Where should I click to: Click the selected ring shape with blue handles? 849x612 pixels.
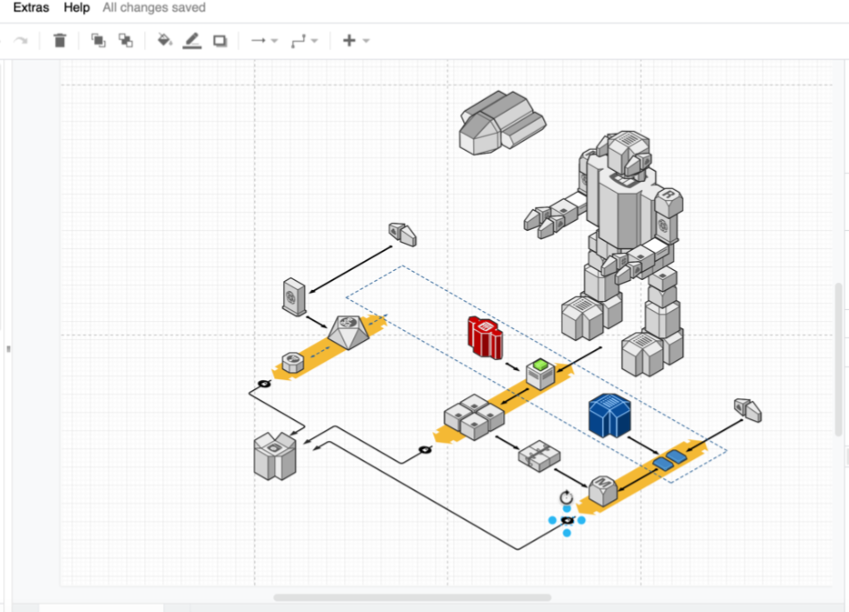tap(567, 520)
